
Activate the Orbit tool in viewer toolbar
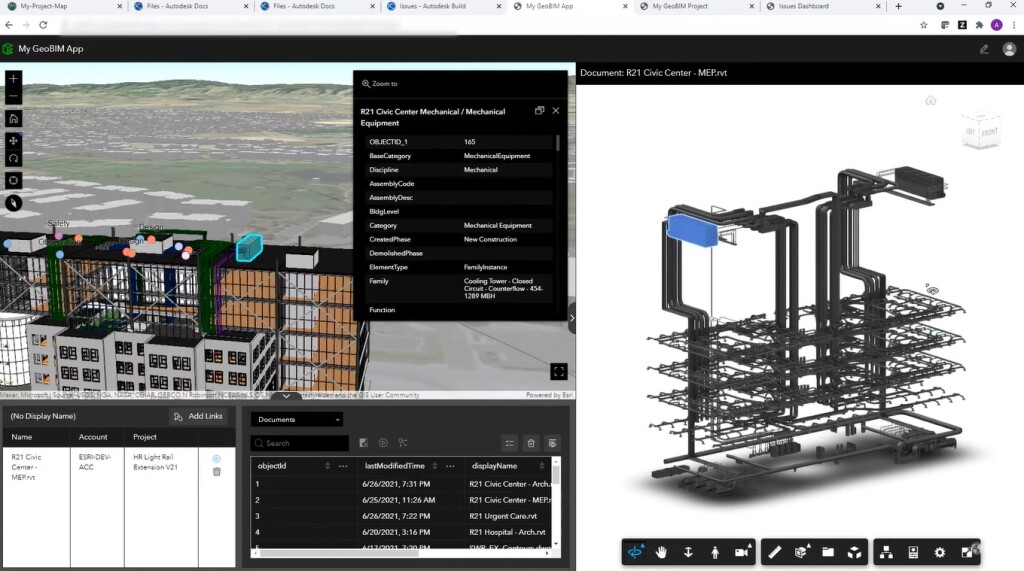[x=634, y=552]
